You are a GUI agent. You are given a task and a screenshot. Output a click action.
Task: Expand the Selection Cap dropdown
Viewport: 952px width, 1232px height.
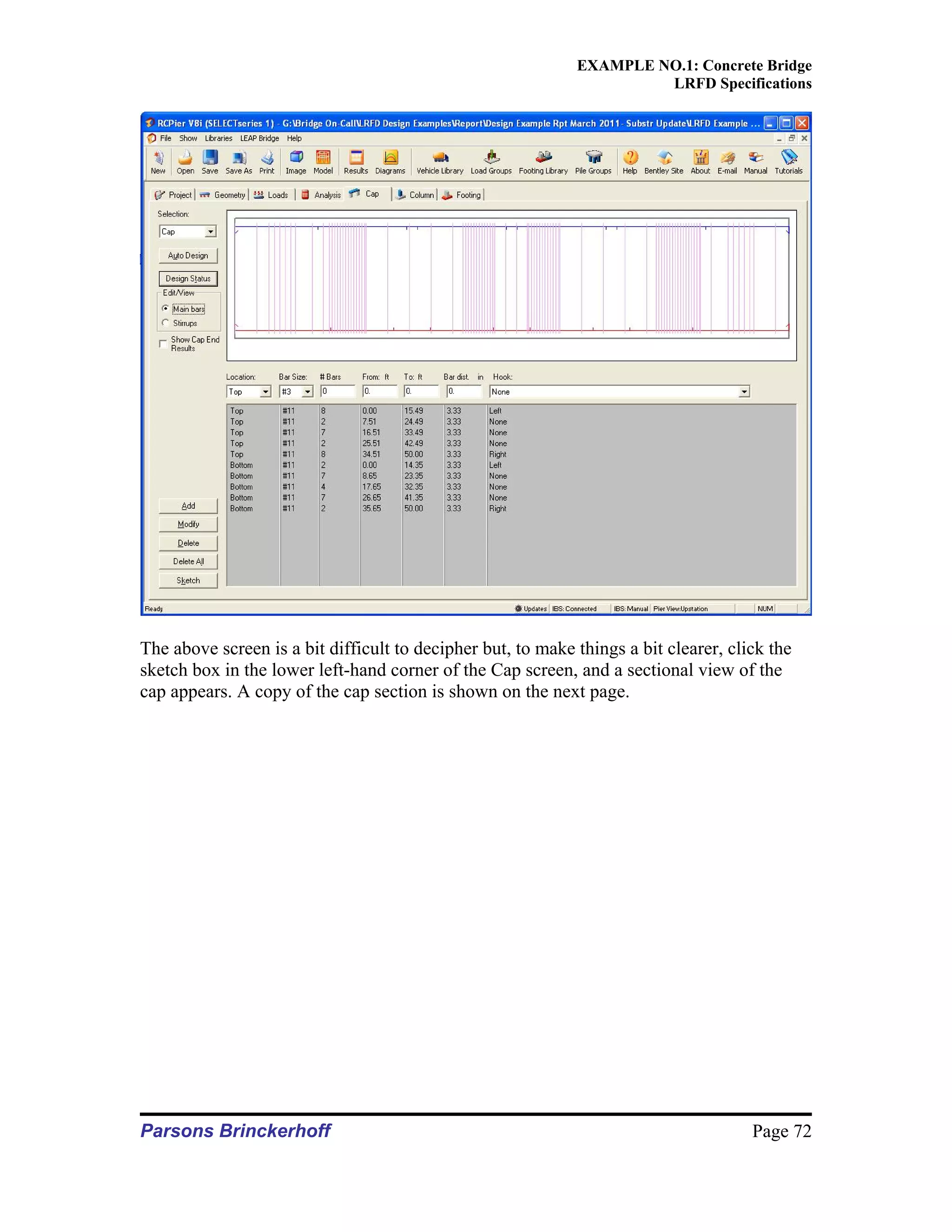[x=211, y=232]
